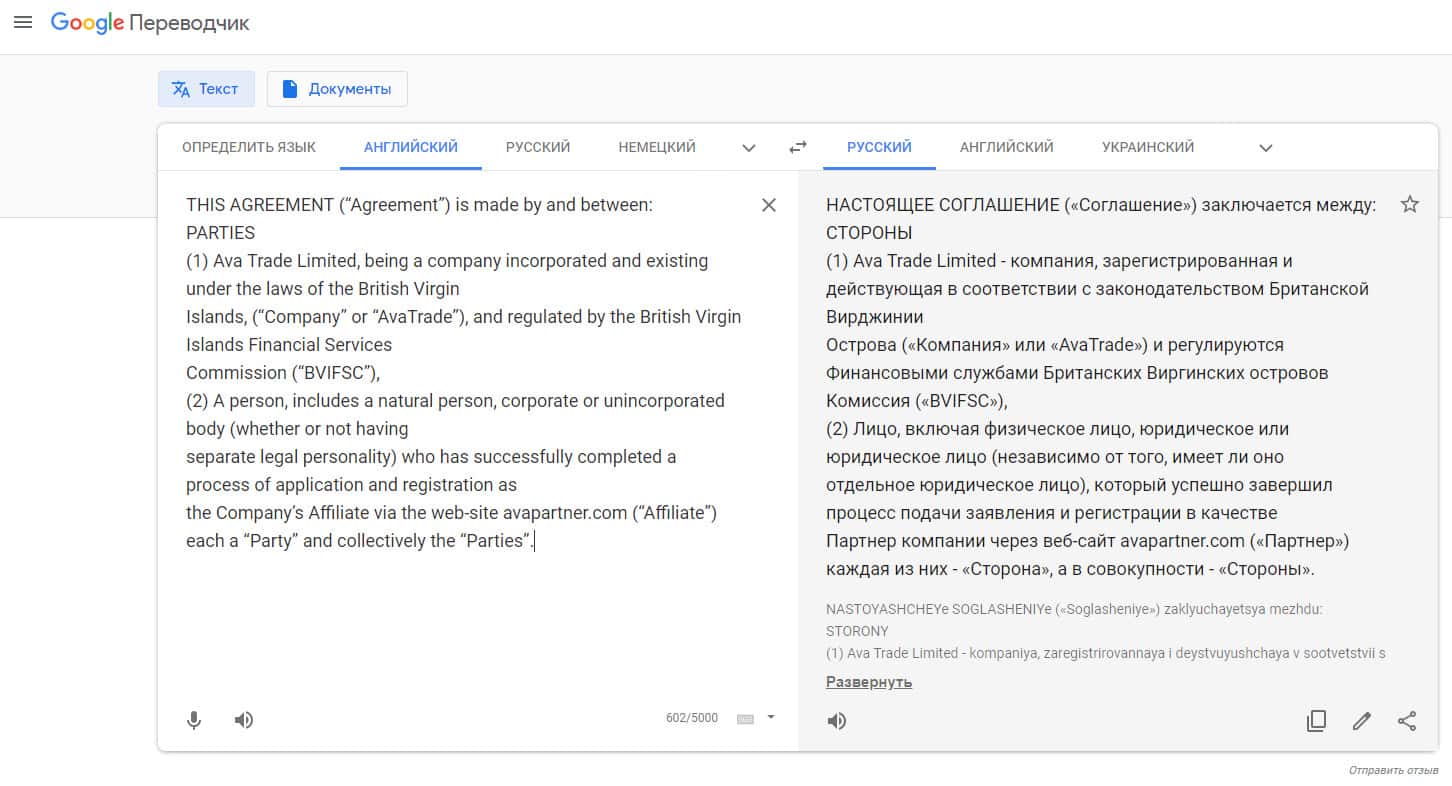Open the hamburger main menu
Viewport: 1452px width, 786px height.
22,22
